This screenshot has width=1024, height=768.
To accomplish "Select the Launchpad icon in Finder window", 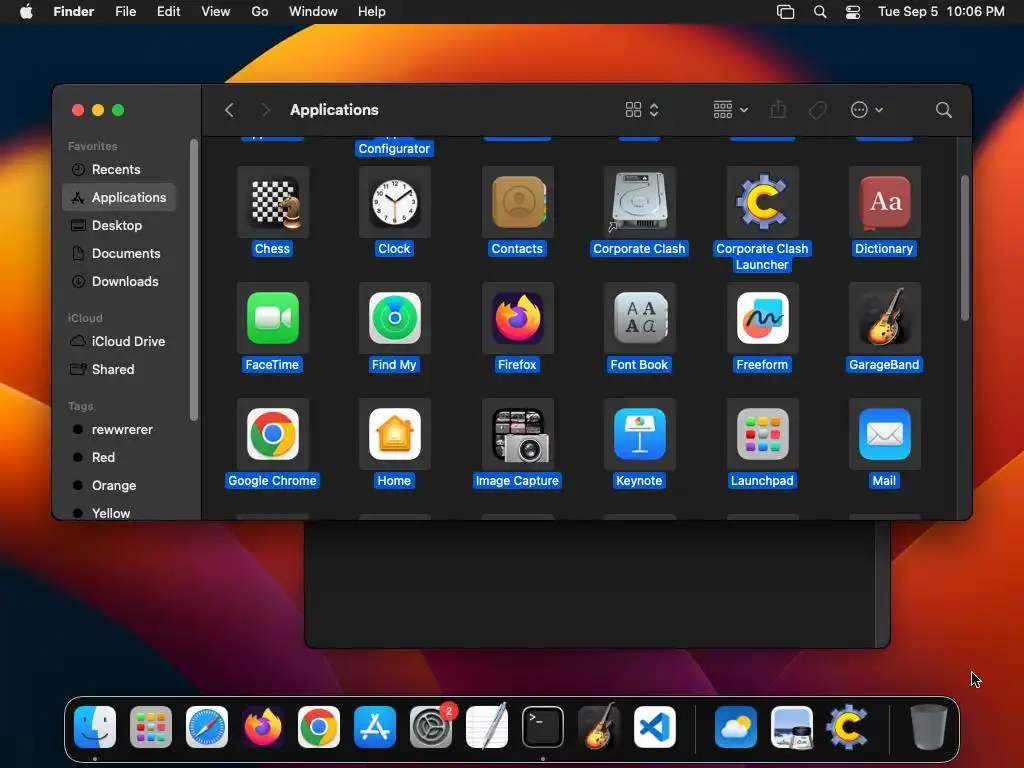I will tap(762, 434).
